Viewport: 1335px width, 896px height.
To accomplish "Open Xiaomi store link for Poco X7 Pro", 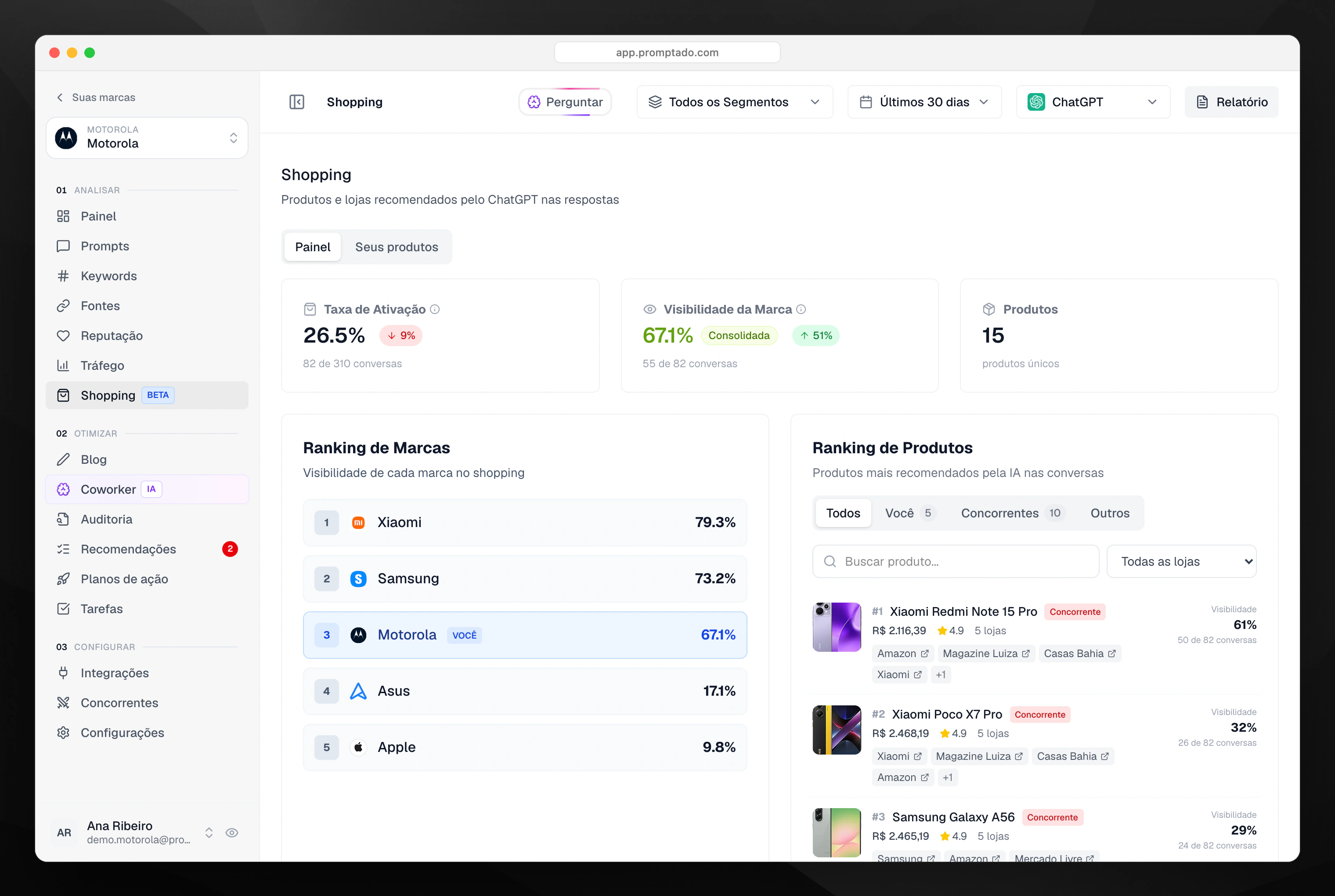I will click(x=899, y=756).
